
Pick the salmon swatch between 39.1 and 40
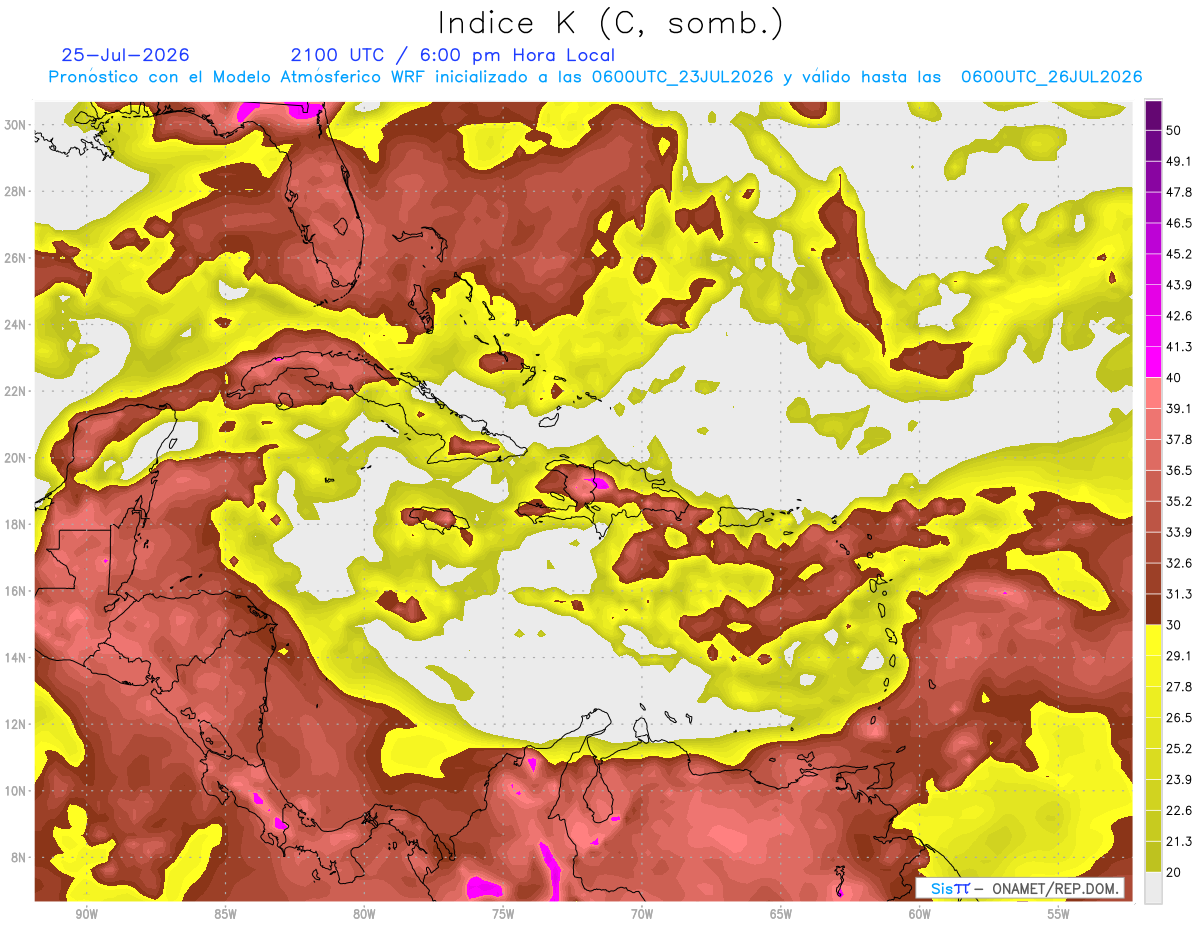click(x=1153, y=393)
